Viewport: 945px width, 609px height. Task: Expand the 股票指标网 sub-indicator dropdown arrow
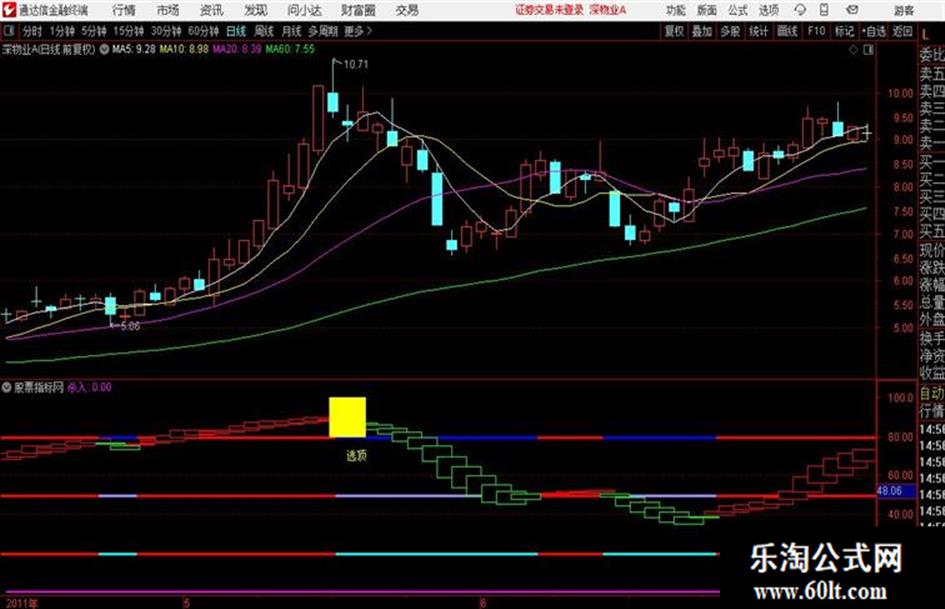point(7,387)
